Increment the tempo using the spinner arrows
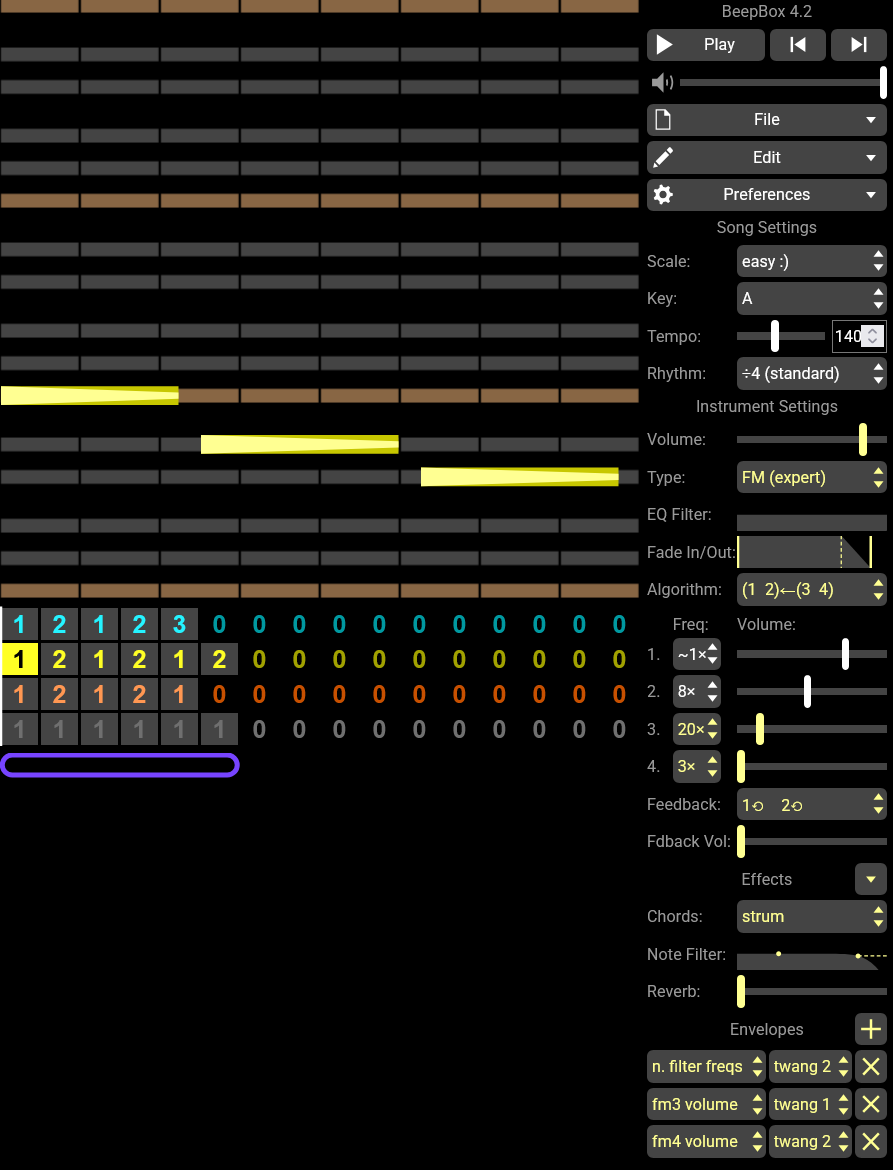Screen dimensions: 893x1170 pyautogui.click(x=873, y=331)
